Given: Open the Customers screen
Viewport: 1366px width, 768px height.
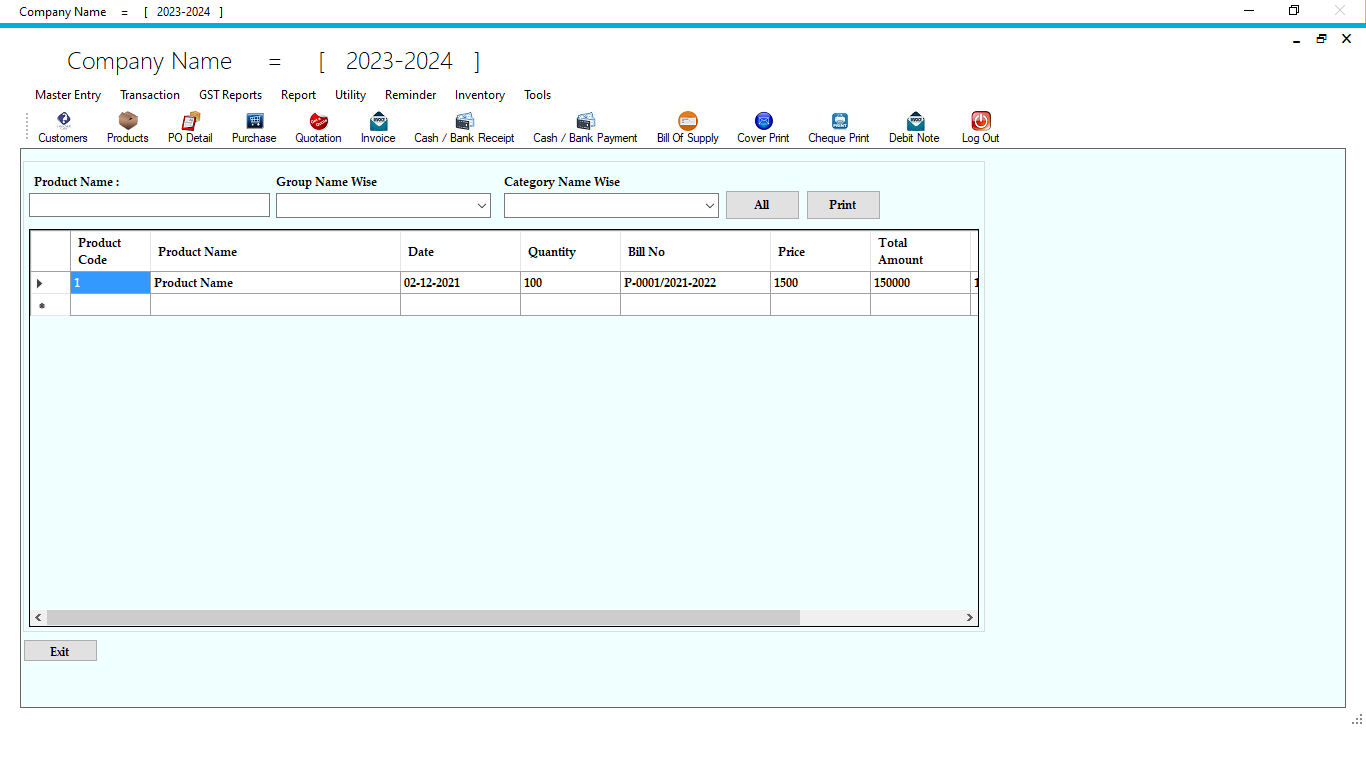Looking at the screenshot, I should coord(62,127).
